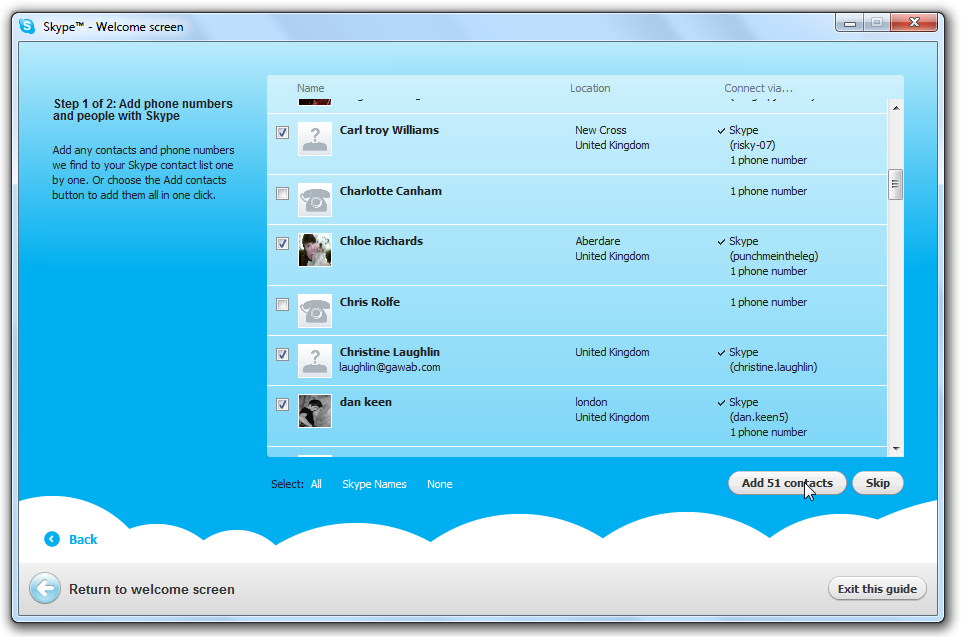Click the london location text
Image resolution: width=961 pixels, height=637 pixels.
(591, 402)
